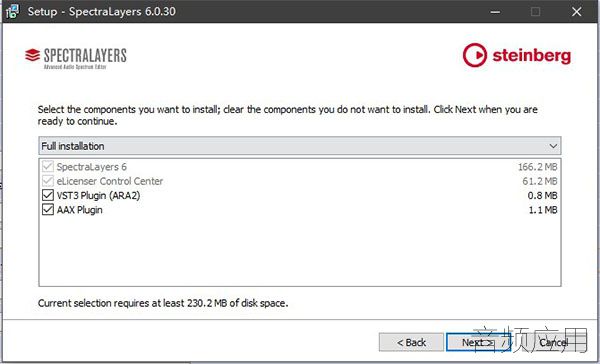Image resolution: width=600 pixels, height=364 pixels.
Task: Click the setup installer icon in title bar
Action: (x=12, y=11)
